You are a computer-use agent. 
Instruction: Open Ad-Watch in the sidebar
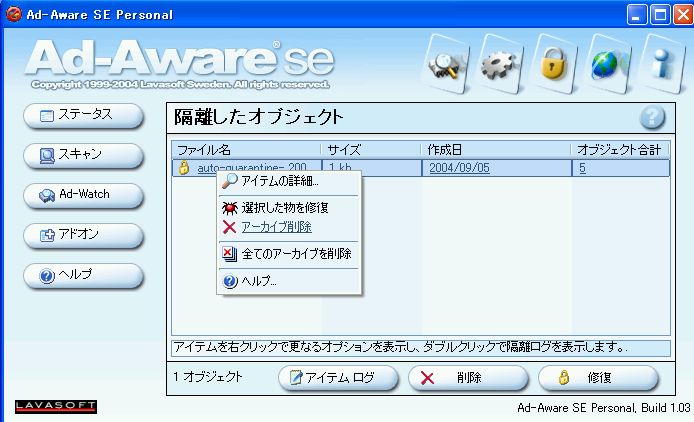pyautogui.click(x=84, y=196)
